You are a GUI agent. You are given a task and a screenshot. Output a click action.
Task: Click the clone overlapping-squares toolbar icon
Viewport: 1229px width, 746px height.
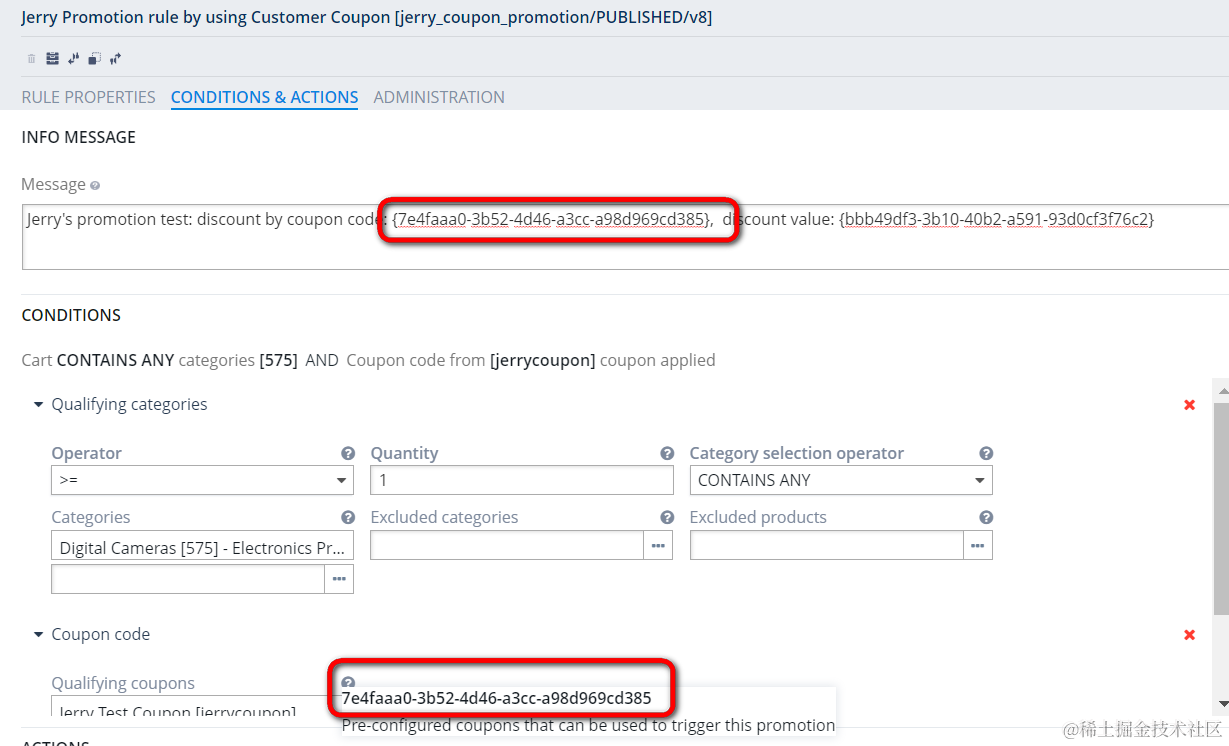point(94,59)
